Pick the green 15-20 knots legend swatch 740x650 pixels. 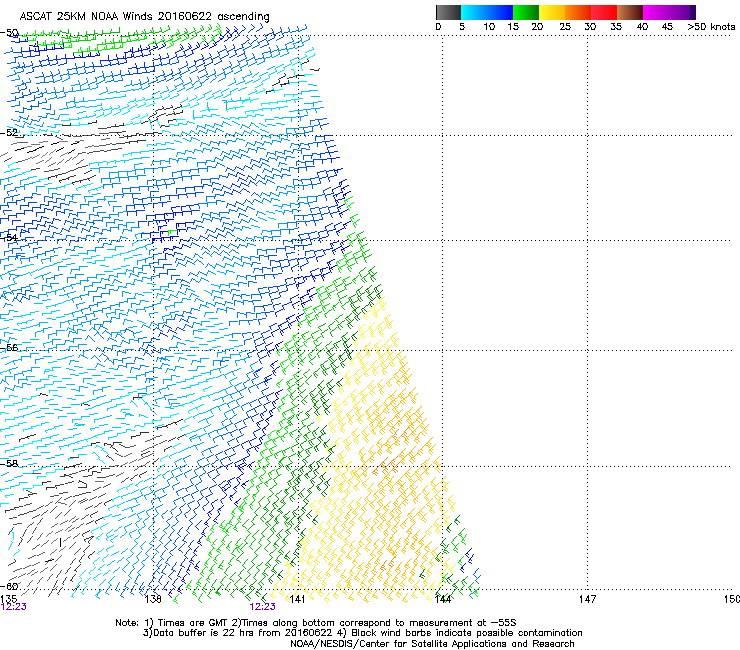click(x=526, y=12)
